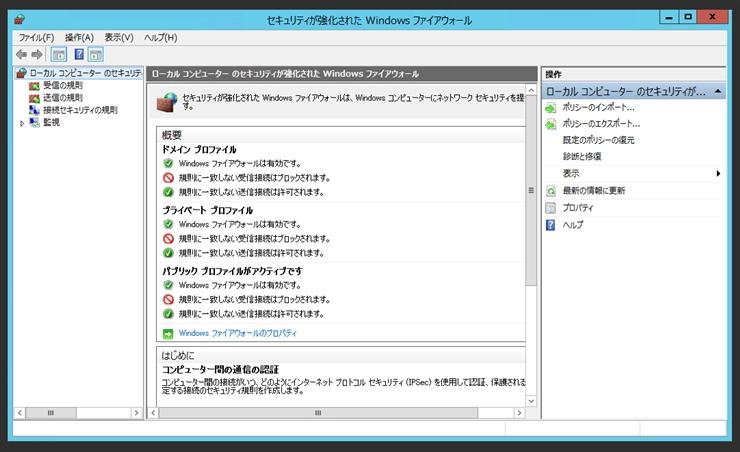This screenshot has width=740, height=452.
Task: Select 送信の規則 in the tree
Action: [63, 98]
